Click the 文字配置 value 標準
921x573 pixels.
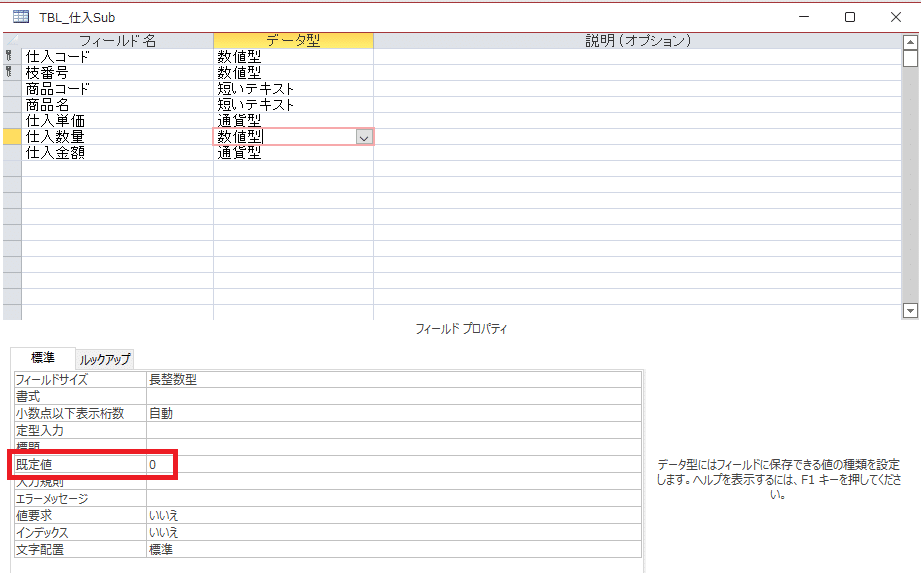pyautogui.click(x=394, y=550)
